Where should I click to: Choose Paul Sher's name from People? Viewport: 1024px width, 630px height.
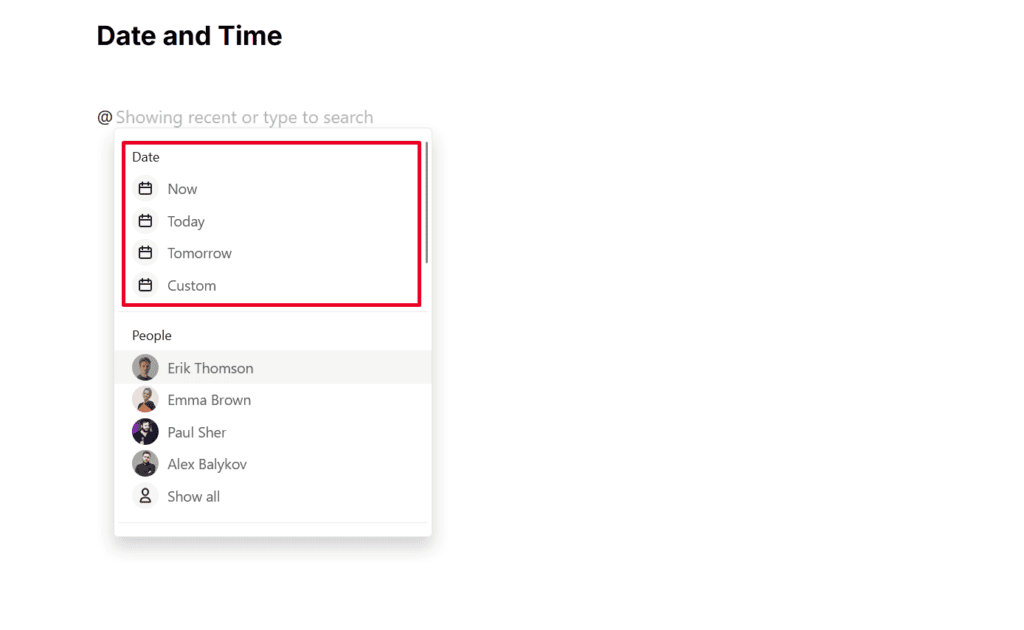197,432
